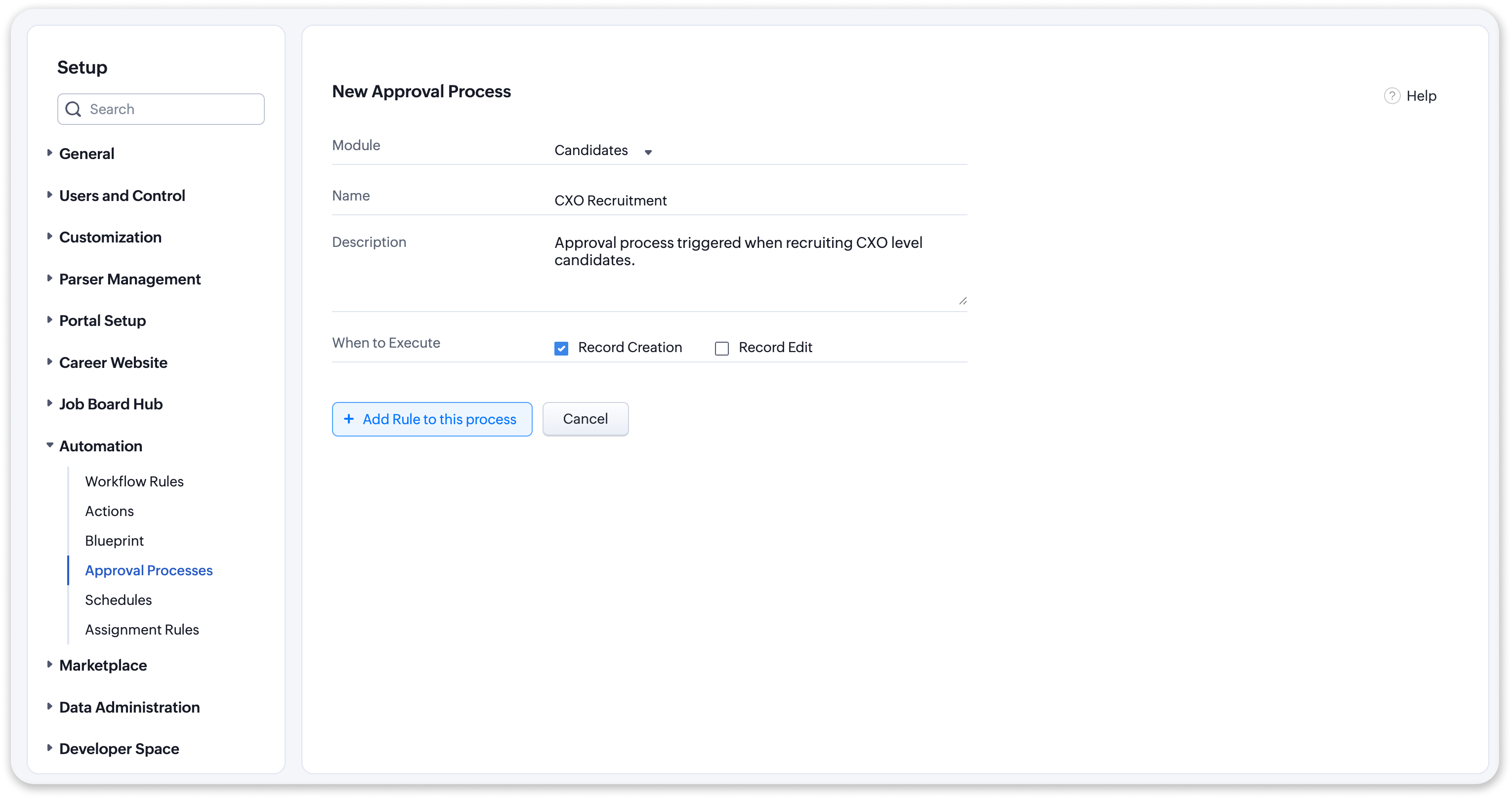This screenshot has height=799, width=1512.
Task: Click the description resize handle
Action: click(x=963, y=301)
